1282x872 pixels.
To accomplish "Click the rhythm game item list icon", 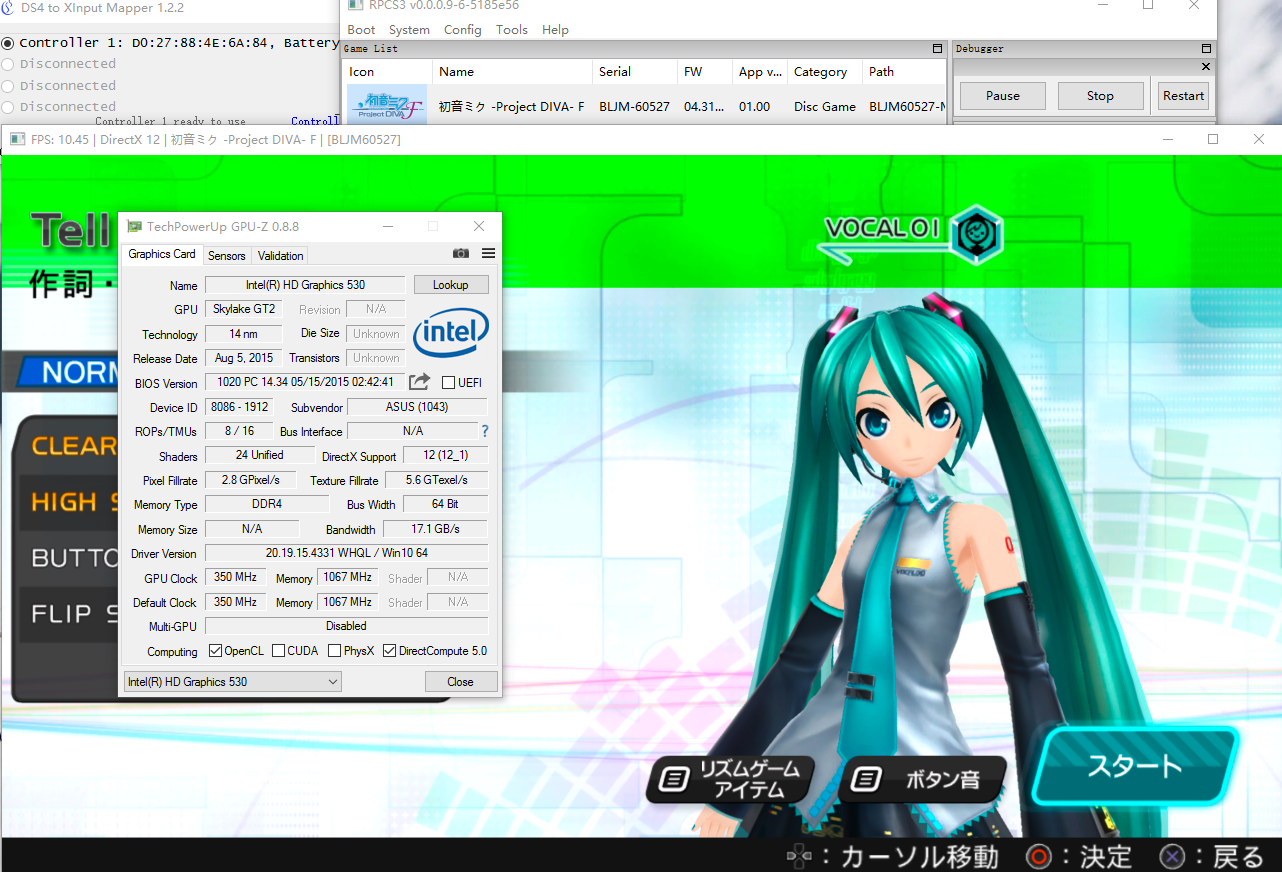I will tap(675, 779).
